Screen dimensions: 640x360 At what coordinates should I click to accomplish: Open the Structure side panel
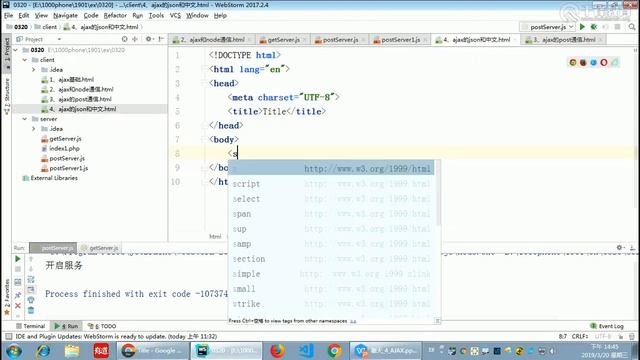click(7, 96)
